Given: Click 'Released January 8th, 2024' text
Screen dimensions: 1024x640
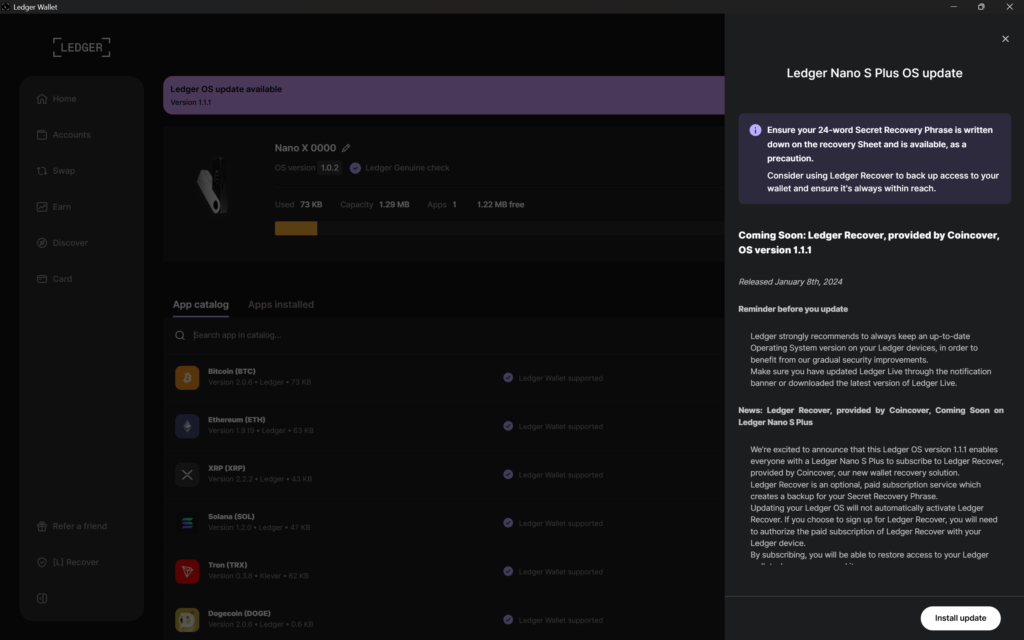Looking at the screenshot, I should (x=790, y=281).
